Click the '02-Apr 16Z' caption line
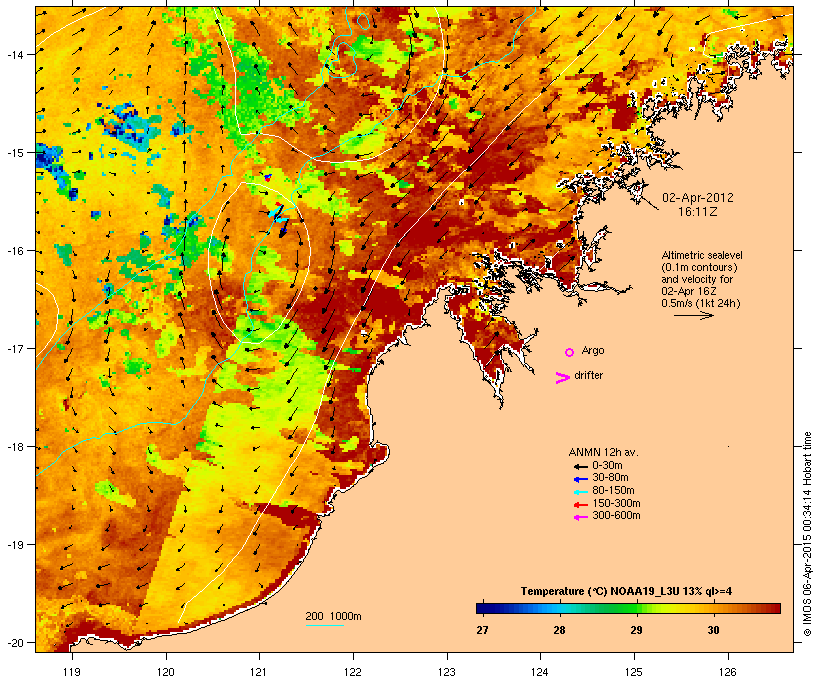The image size is (820, 680). point(689,291)
